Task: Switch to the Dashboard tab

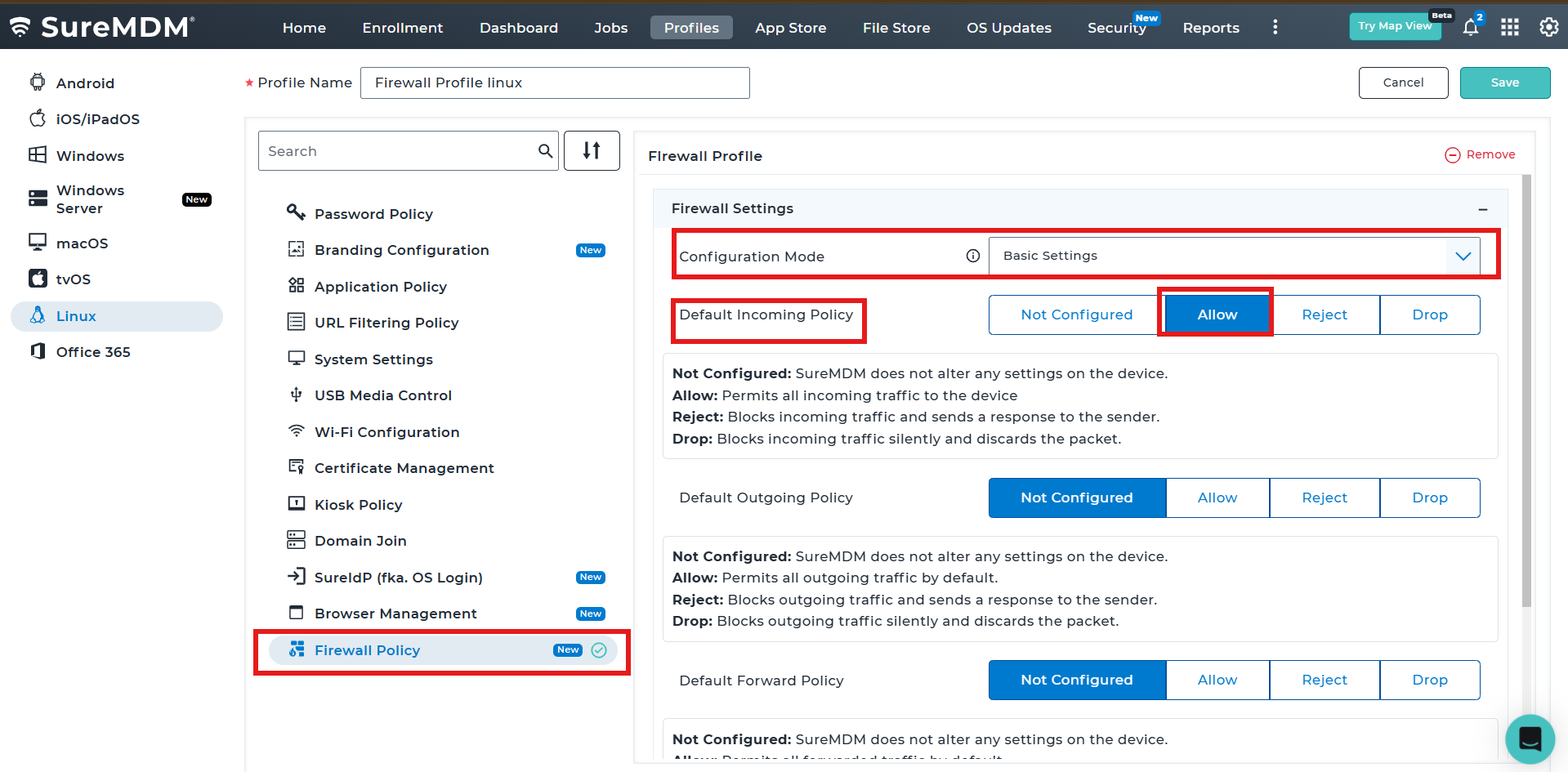Action: click(x=519, y=28)
